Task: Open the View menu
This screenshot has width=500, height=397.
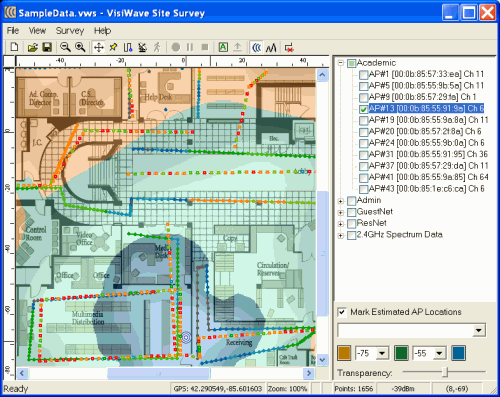Action: 37,31
